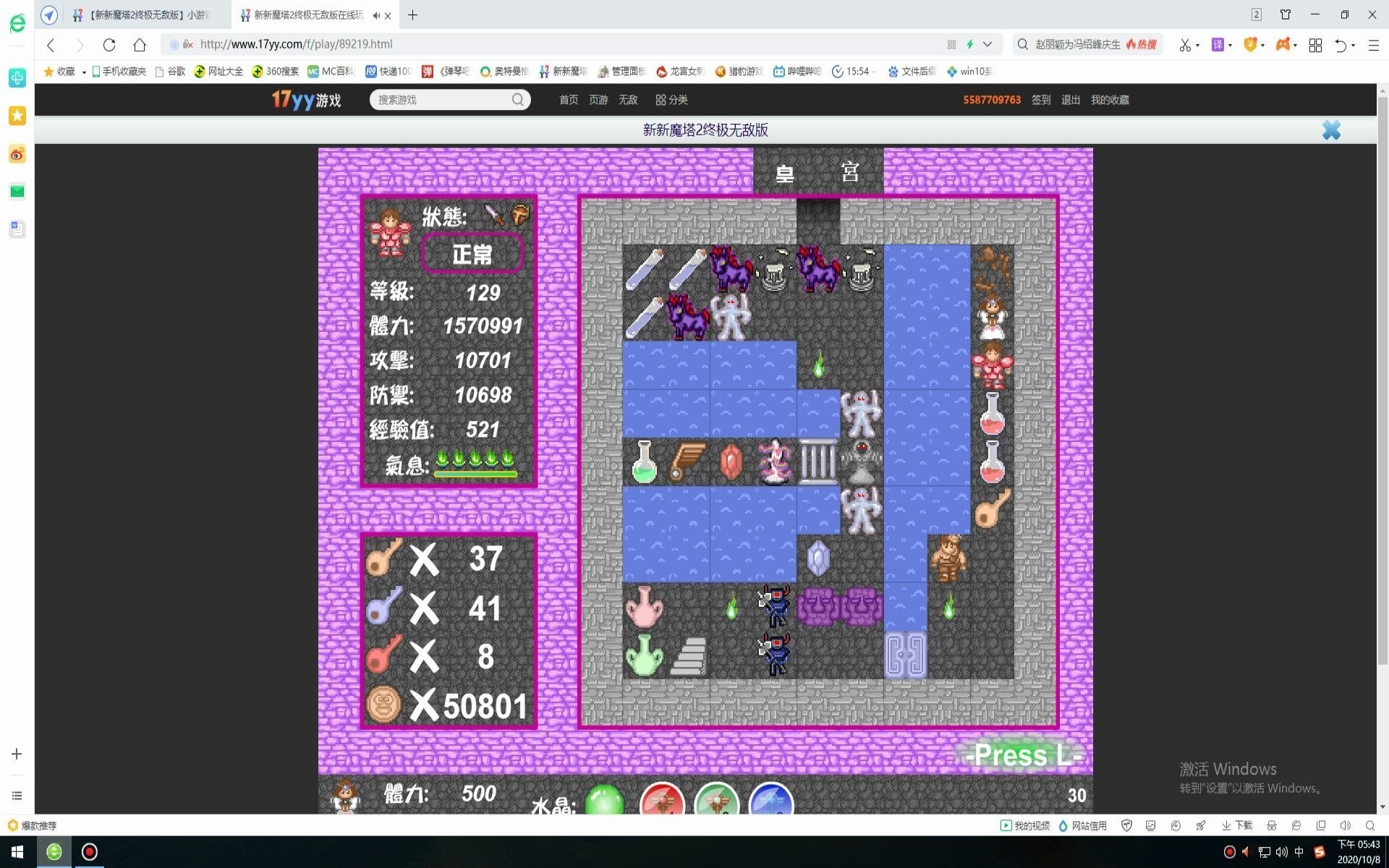This screenshot has height=868, width=1389.
Task: Expand the translate extension dropdown arrow
Action: (x=1230, y=46)
